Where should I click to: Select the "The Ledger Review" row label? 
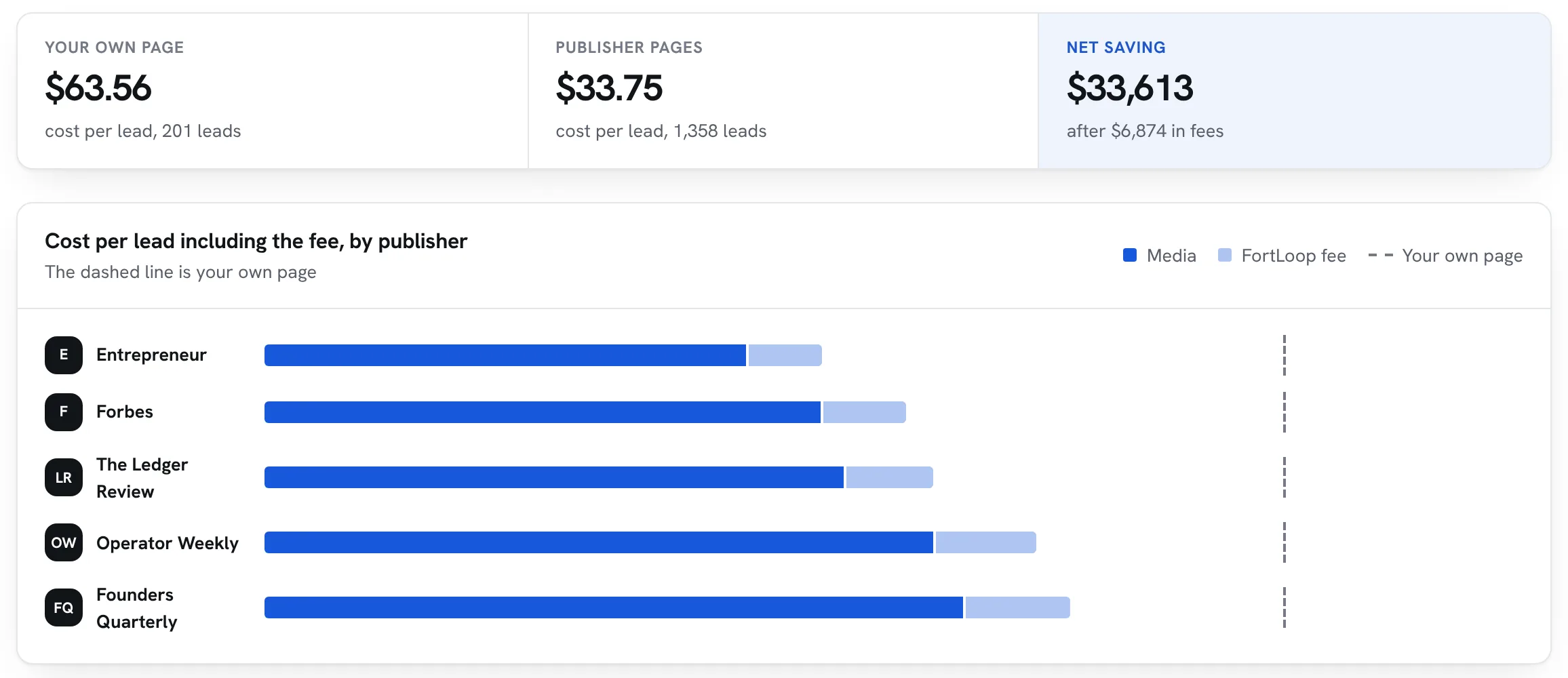(142, 478)
